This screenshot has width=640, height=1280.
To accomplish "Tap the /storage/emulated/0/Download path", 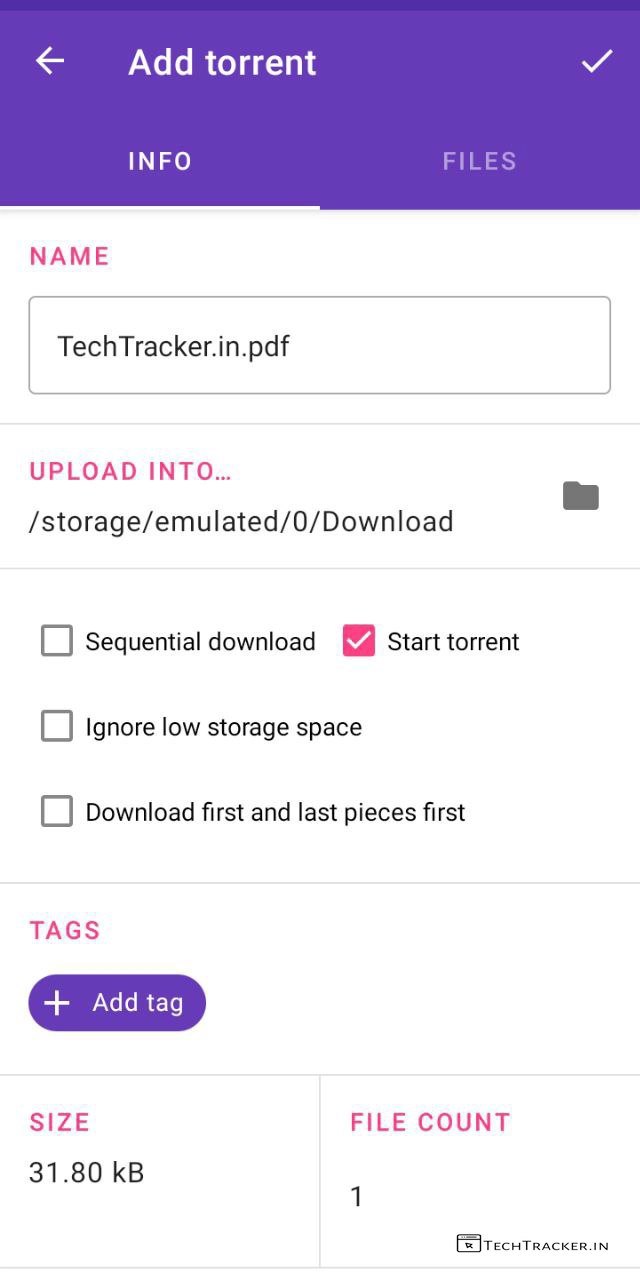I will click(241, 521).
